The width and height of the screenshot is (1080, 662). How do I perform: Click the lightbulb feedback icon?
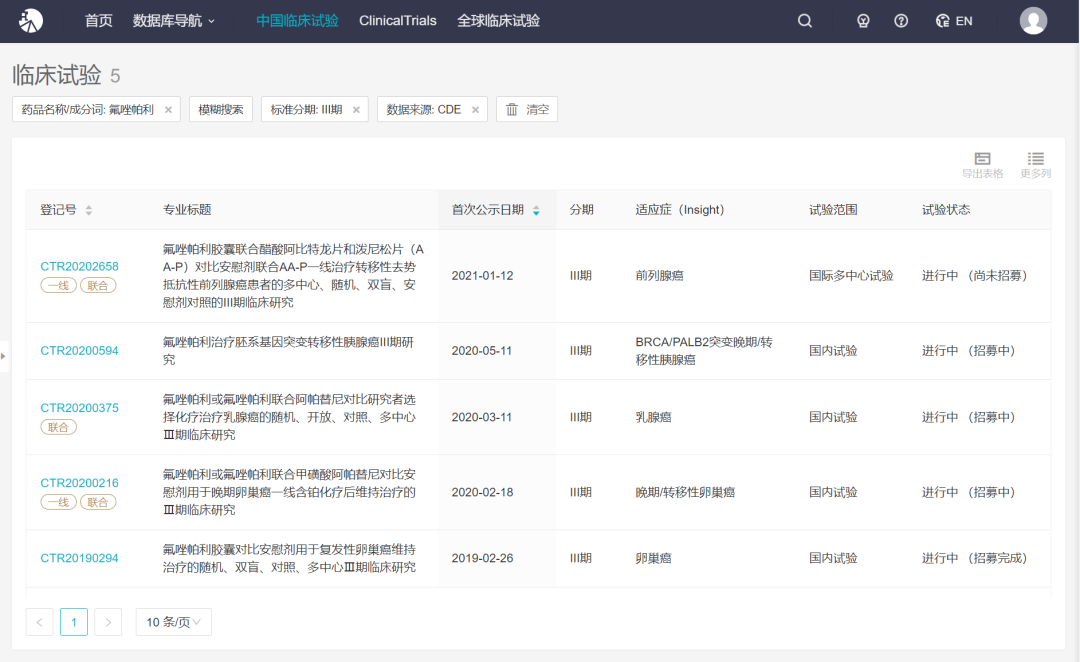pyautogui.click(x=863, y=21)
